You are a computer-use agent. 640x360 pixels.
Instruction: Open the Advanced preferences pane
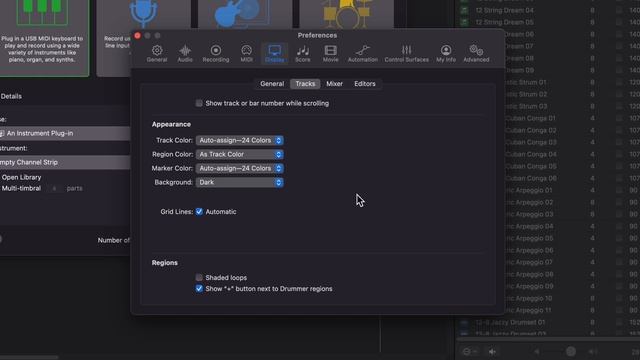tap(476, 53)
